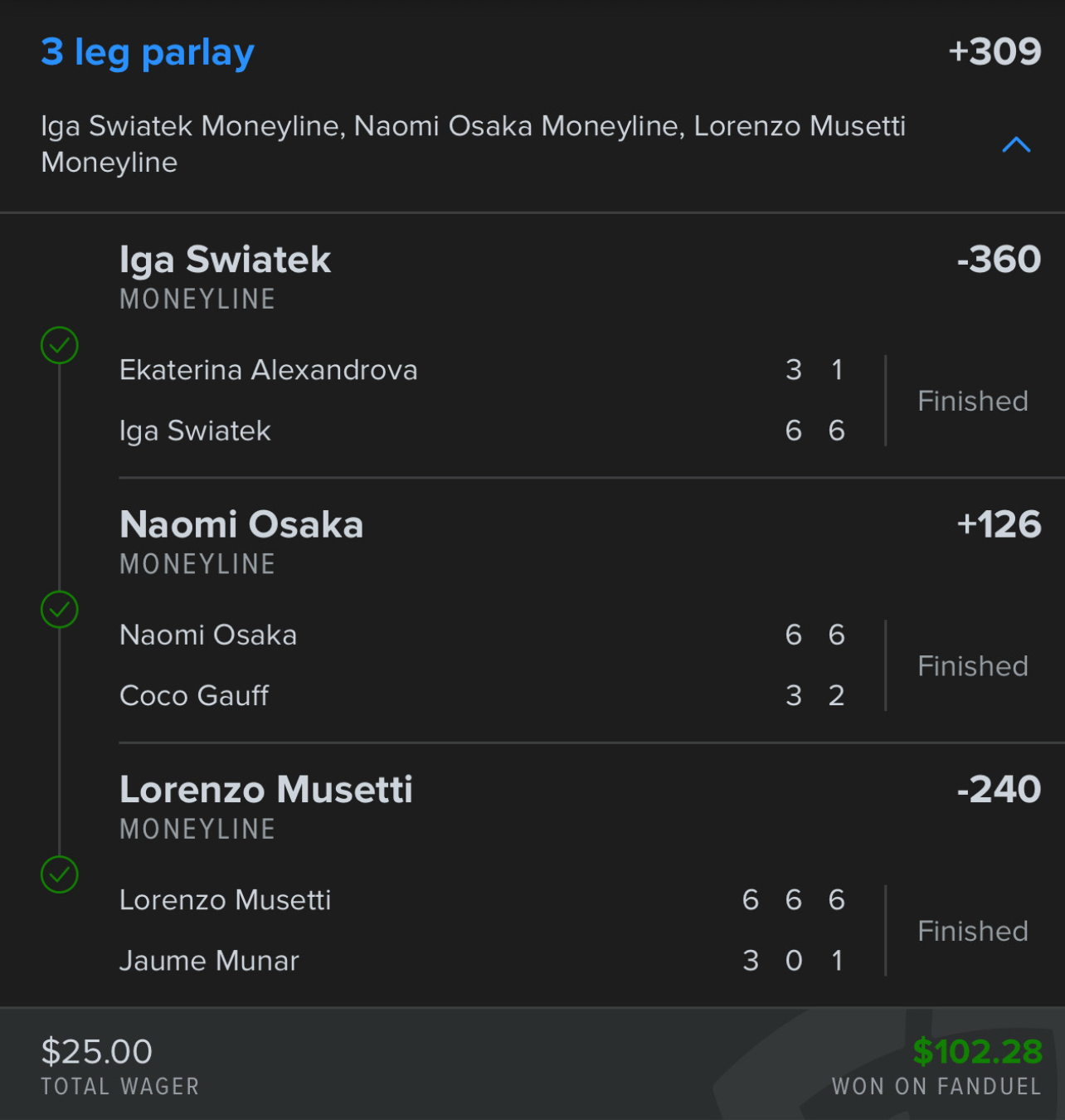The image size is (1065, 1120).
Task: Click Jaume Munar's name in the scoreboard
Action: 209,961
